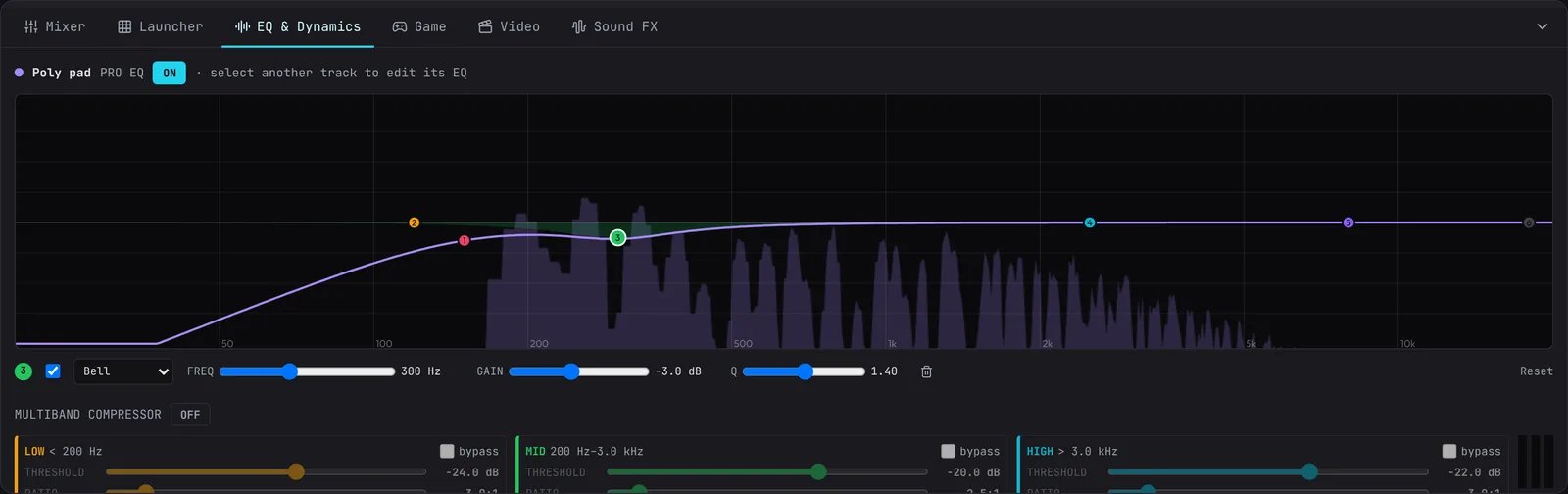Open the Game tab
Screen dimensions: 1568x494
pos(419,26)
